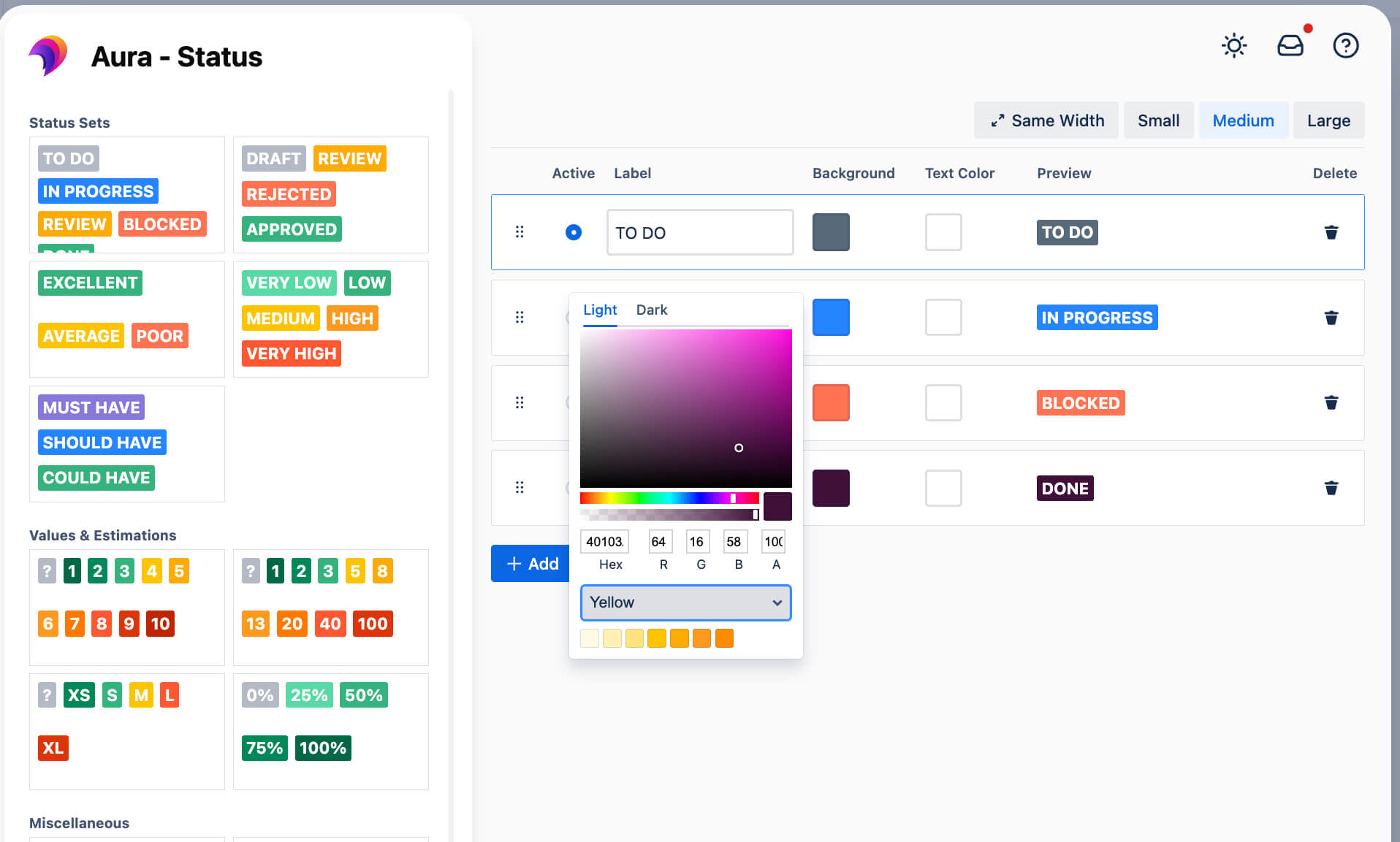1400x842 pixels.
Task: Grab the drag handle of the IN PROGRESS row
Action: point(520,317)
